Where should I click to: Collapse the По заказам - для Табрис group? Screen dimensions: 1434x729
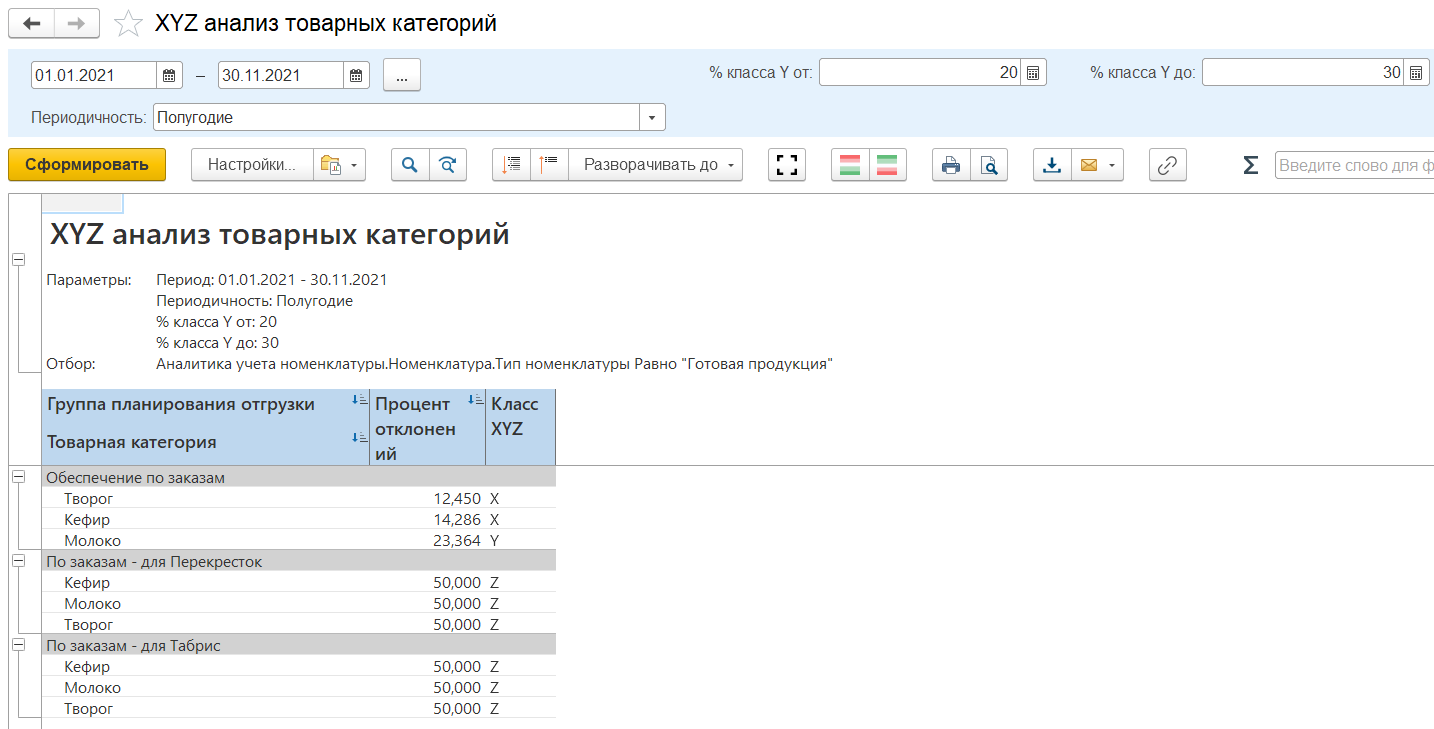18,646
